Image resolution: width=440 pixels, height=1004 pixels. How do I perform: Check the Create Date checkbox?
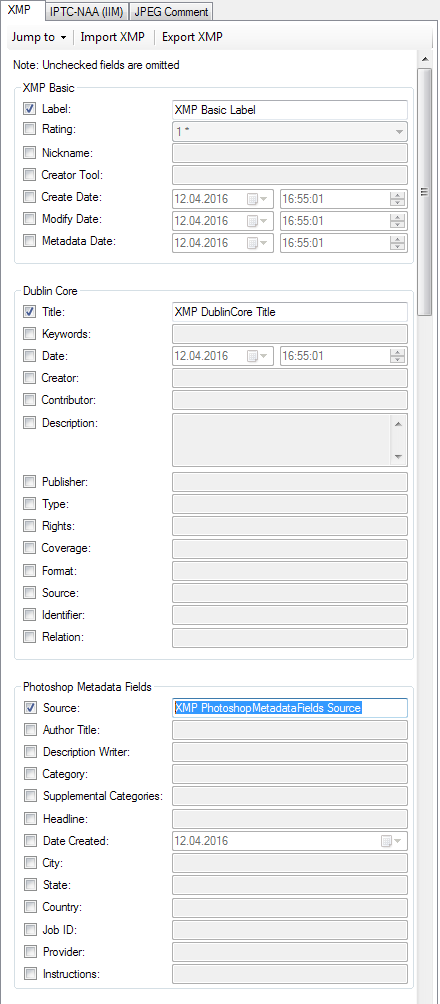29,197
